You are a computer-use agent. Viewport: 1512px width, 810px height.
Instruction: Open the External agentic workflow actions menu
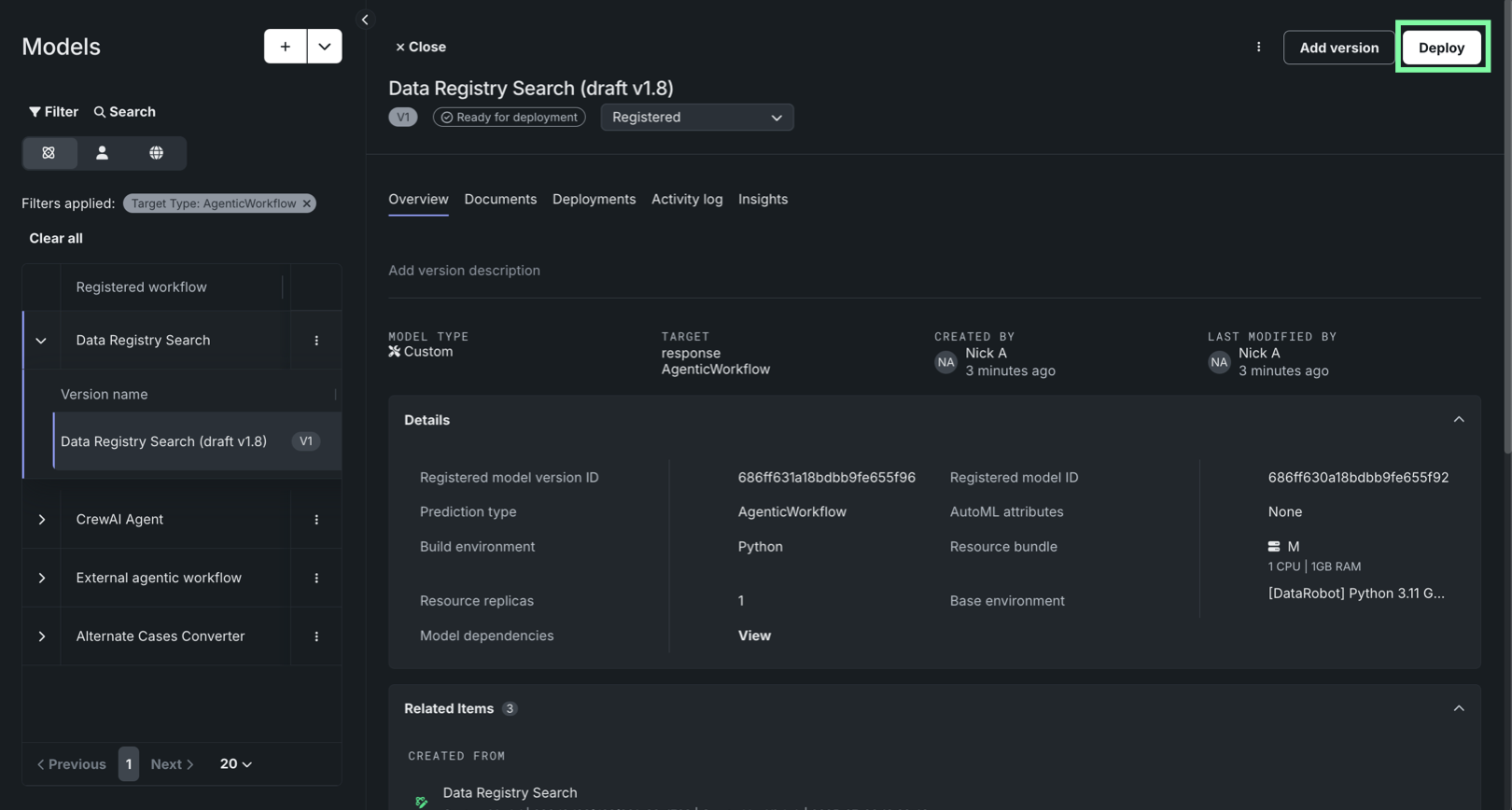(316, 579)
